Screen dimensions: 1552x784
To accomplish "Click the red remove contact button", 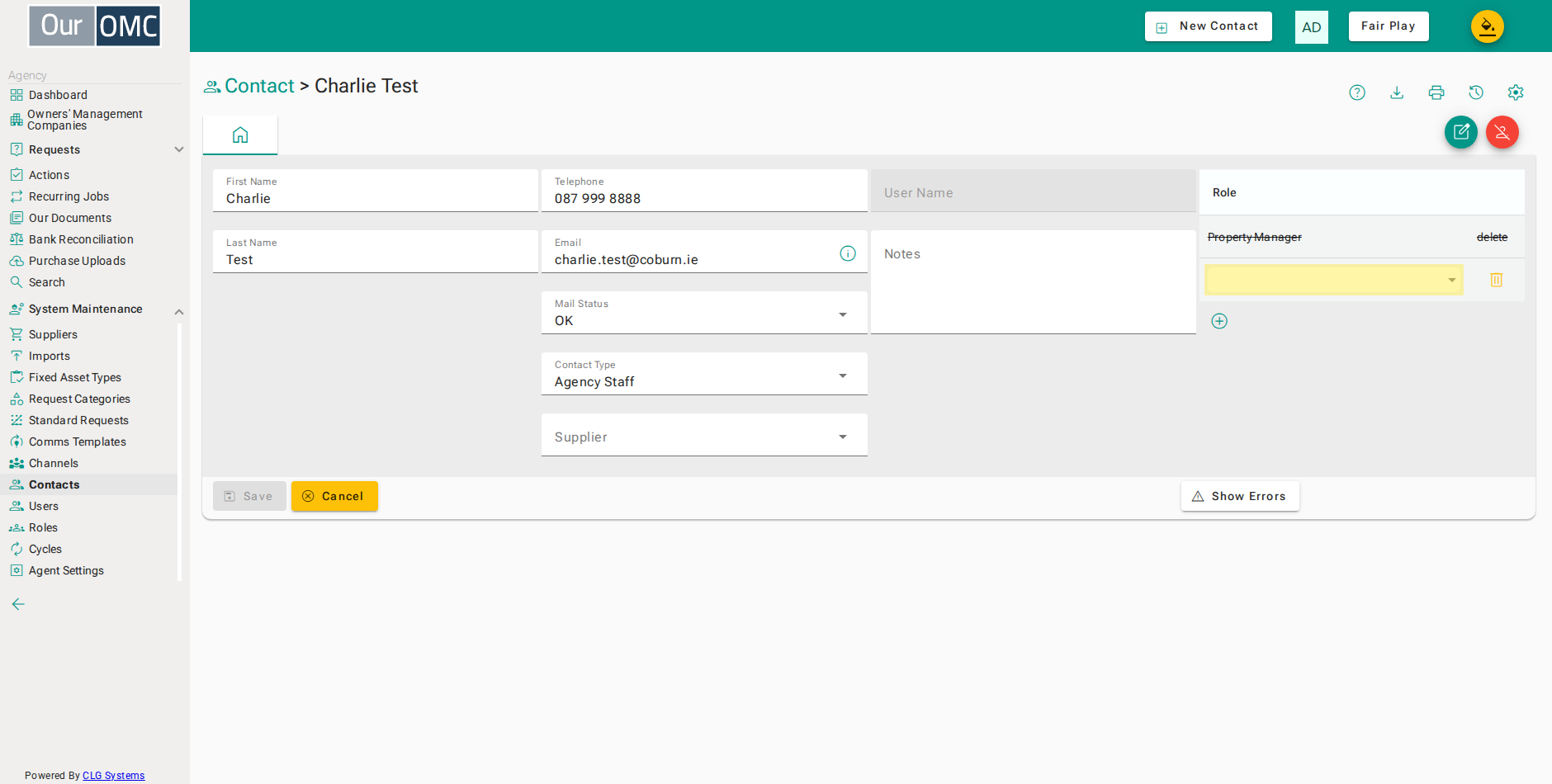I will (x=1502, y=132).
